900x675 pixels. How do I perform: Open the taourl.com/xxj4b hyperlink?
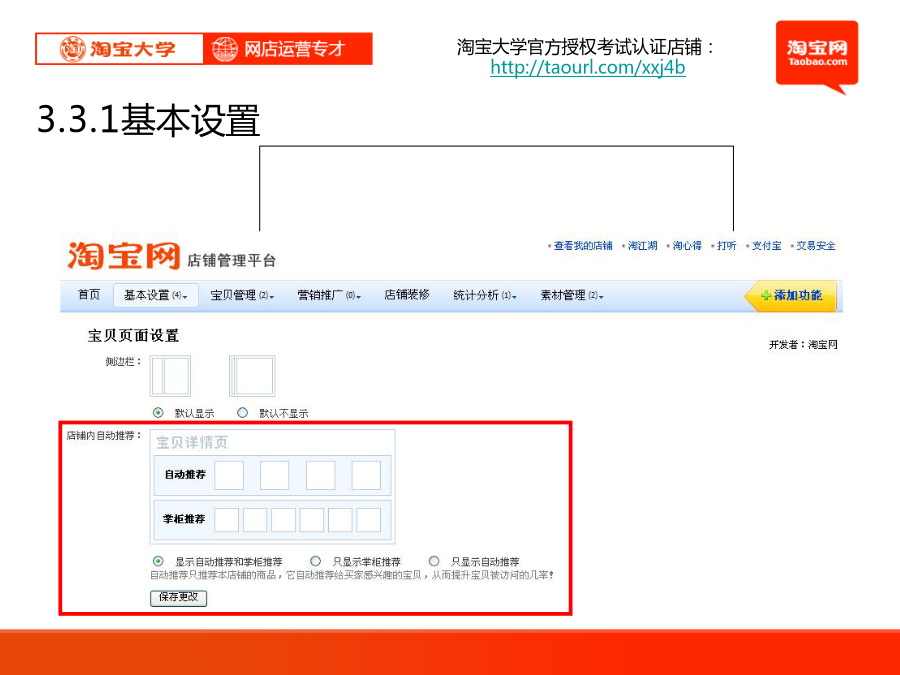coord(588,67)
